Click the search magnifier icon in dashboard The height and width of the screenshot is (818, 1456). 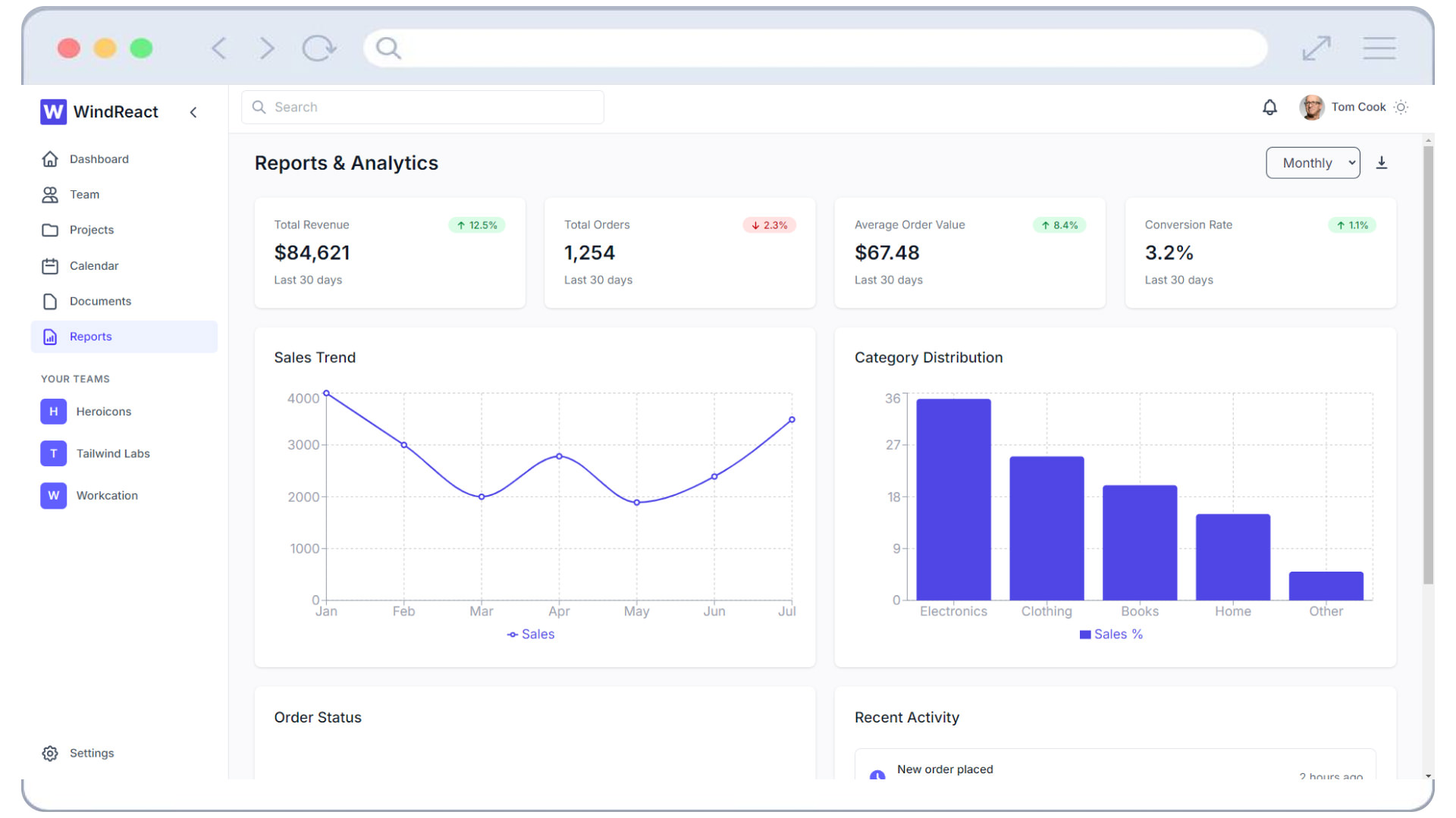[259, 107]
